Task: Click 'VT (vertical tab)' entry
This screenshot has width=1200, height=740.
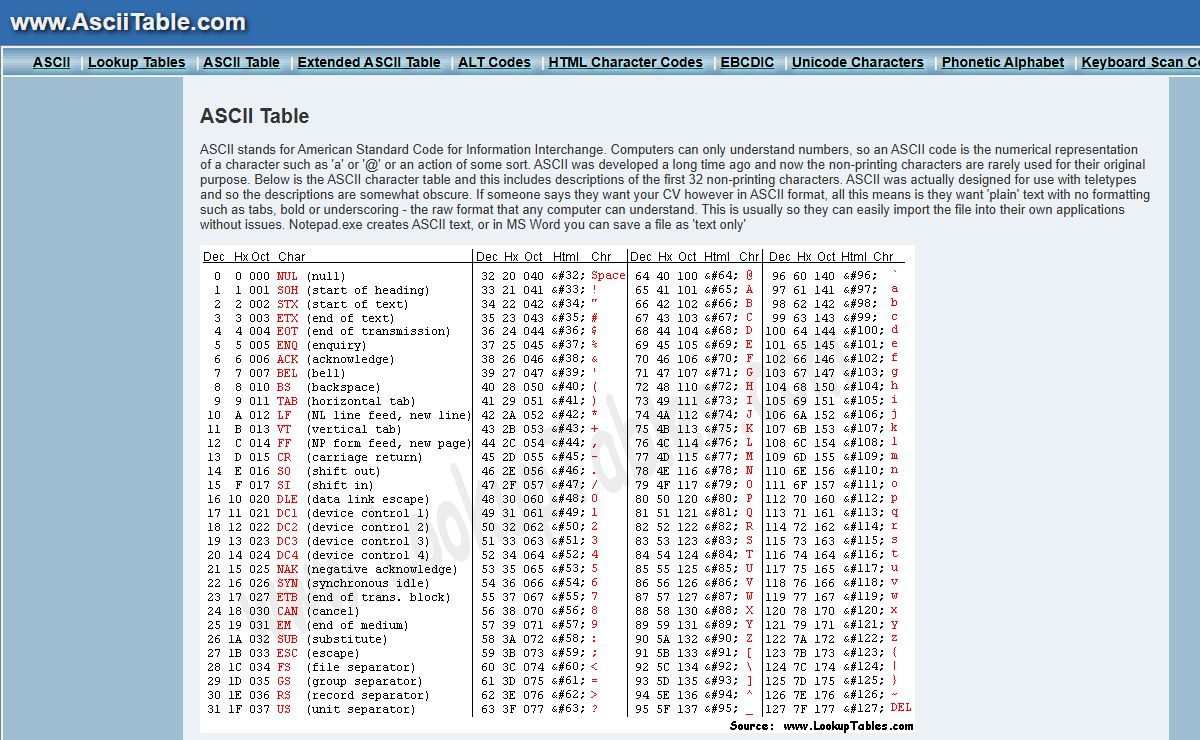Action: click(x=339, y=429)
